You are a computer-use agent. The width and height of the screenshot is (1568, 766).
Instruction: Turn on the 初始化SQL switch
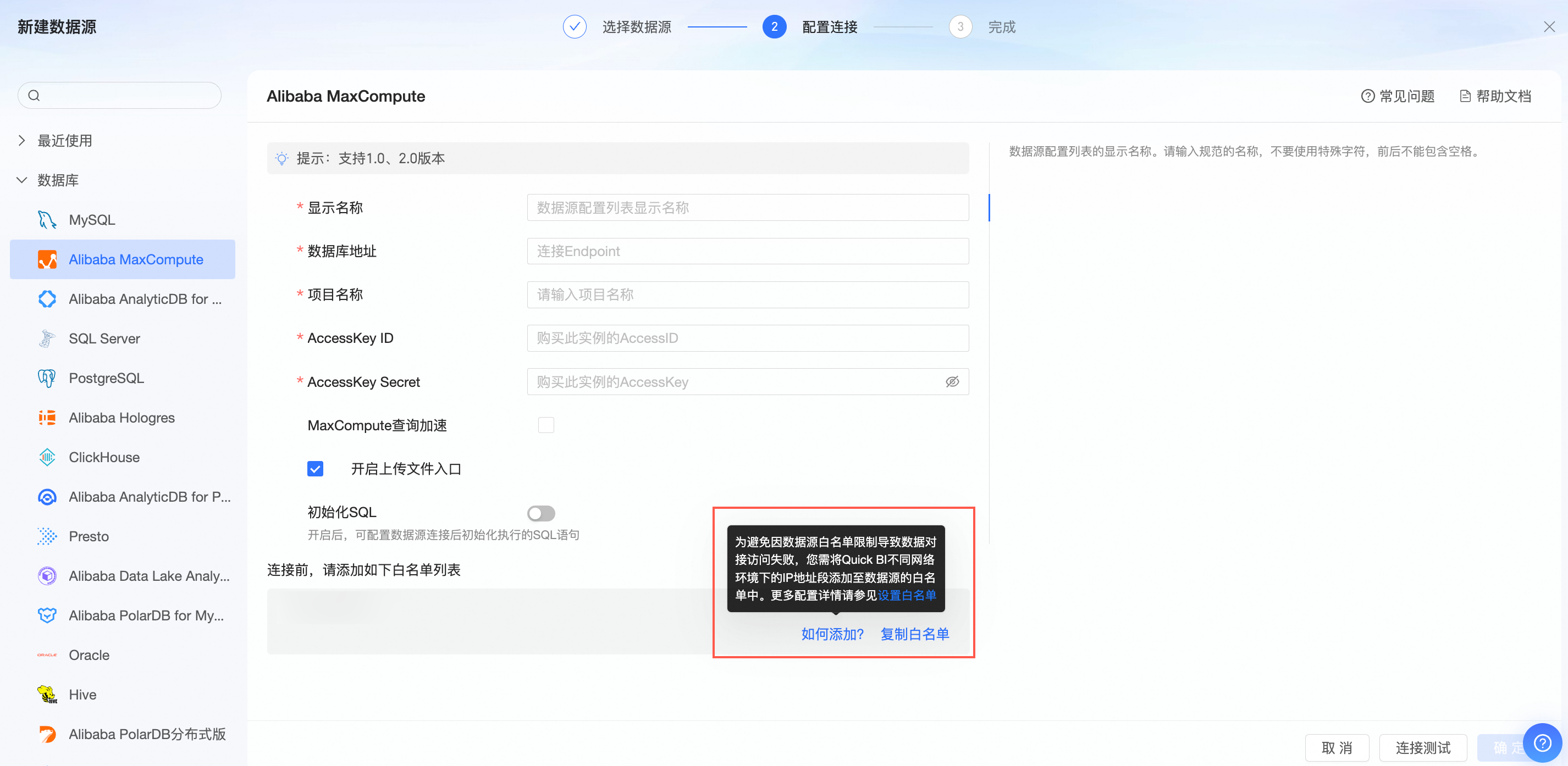point(540,513)
